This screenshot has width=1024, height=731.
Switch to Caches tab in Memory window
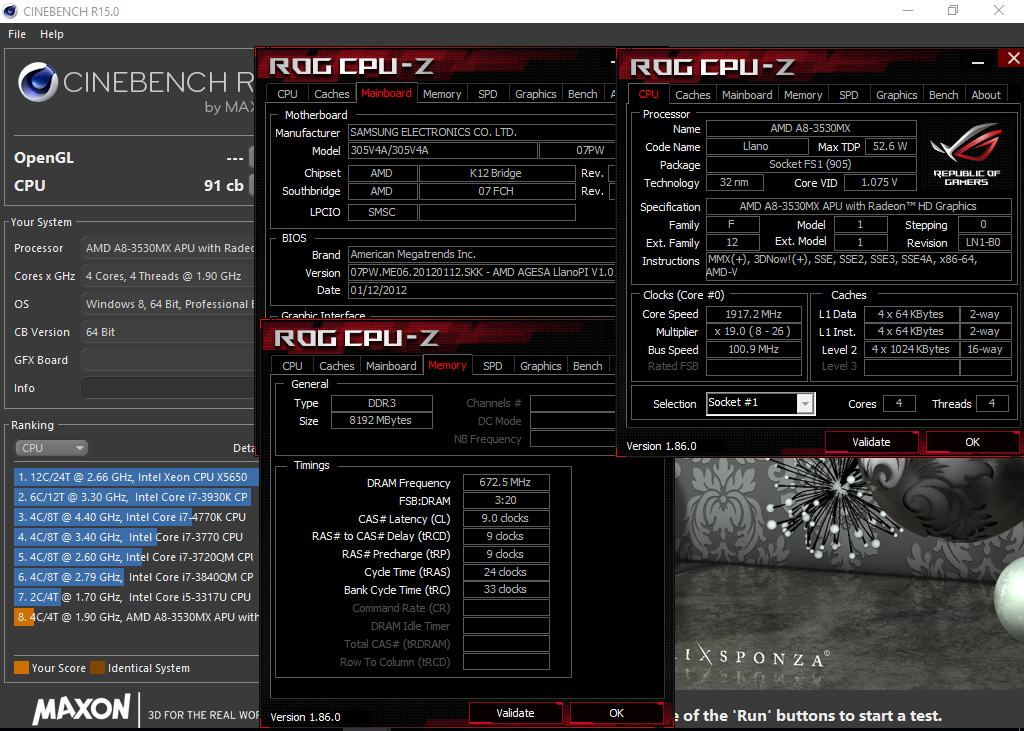click(337, 366)
